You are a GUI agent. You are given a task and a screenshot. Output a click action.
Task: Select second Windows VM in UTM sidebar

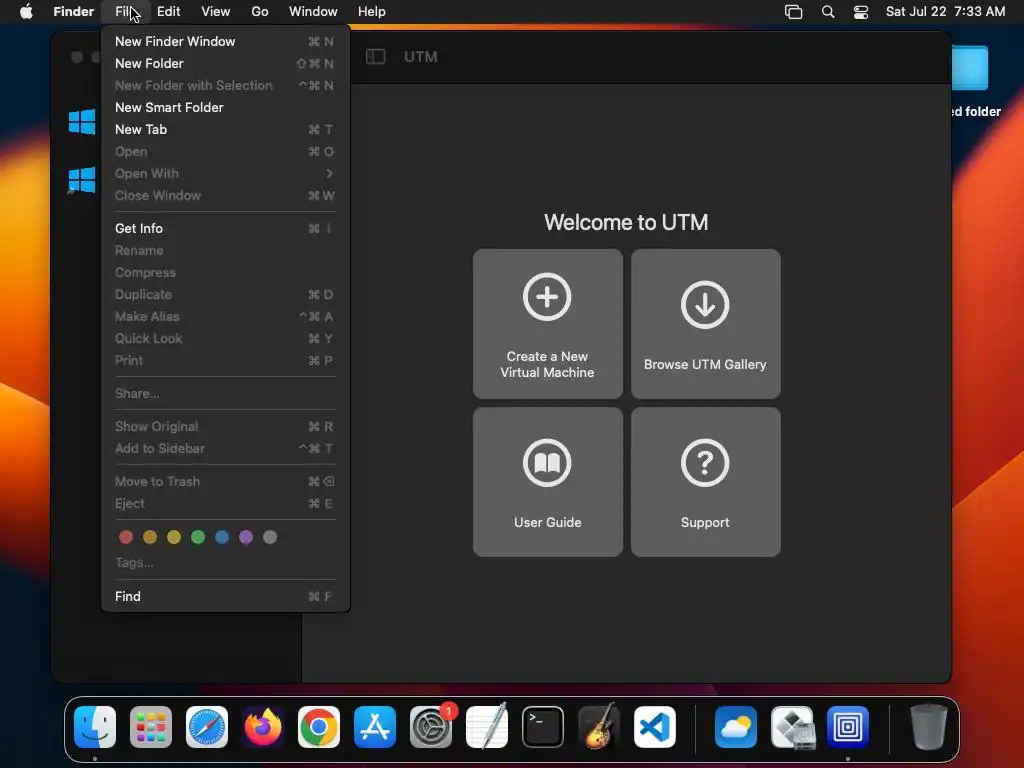pos(82,180)
